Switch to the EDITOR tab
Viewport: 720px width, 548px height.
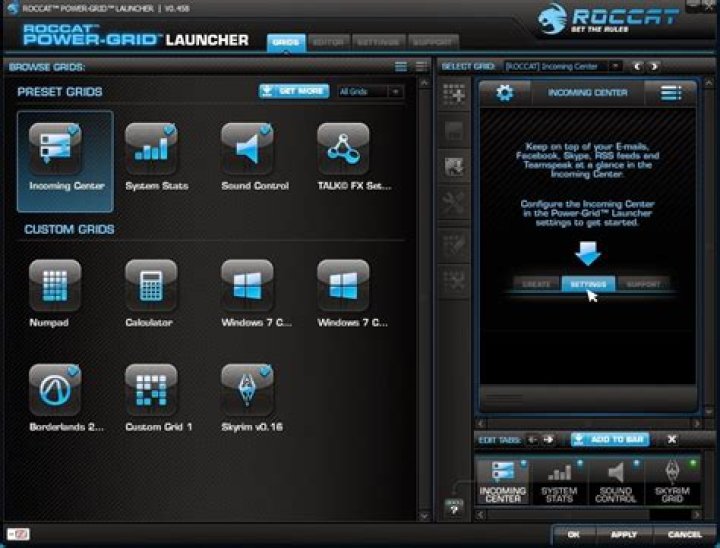[x=329, y=42]
